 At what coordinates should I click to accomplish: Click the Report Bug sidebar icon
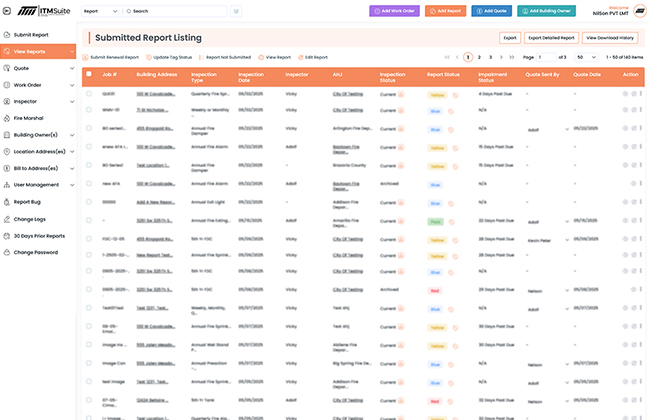7,202
